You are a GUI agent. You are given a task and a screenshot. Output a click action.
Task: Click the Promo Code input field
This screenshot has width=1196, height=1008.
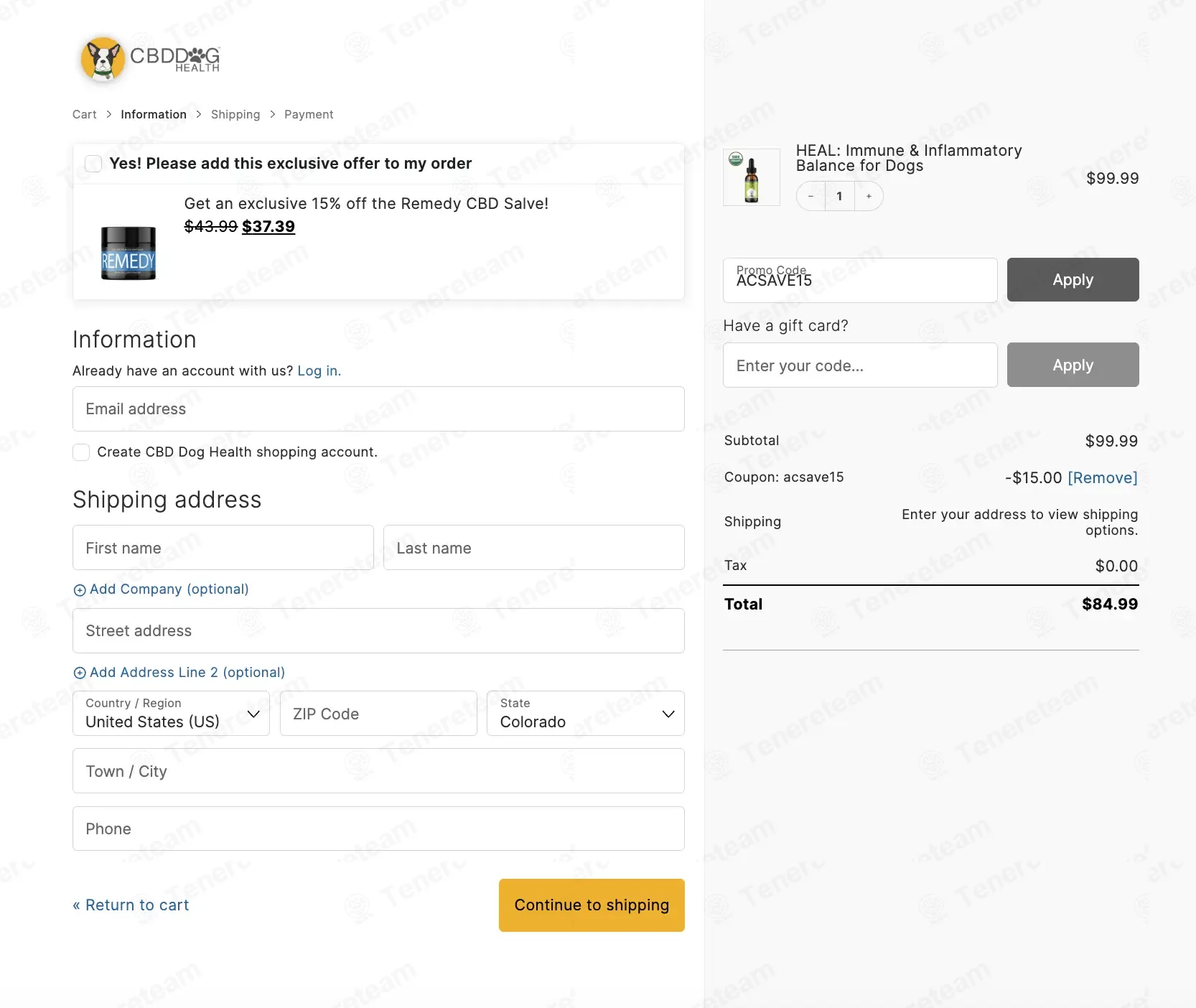[860, 280]
